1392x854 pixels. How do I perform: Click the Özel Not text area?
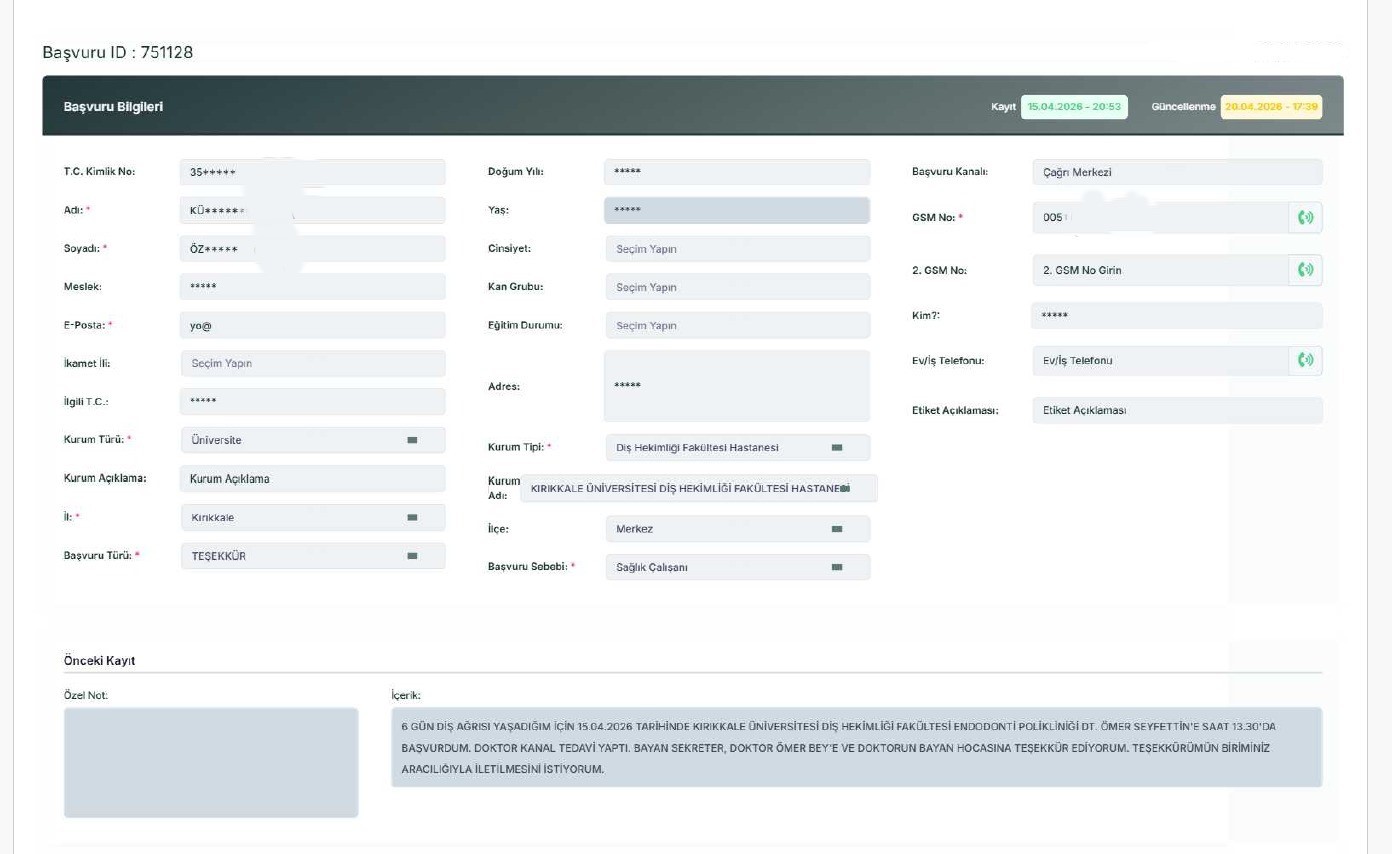[211, 763]
